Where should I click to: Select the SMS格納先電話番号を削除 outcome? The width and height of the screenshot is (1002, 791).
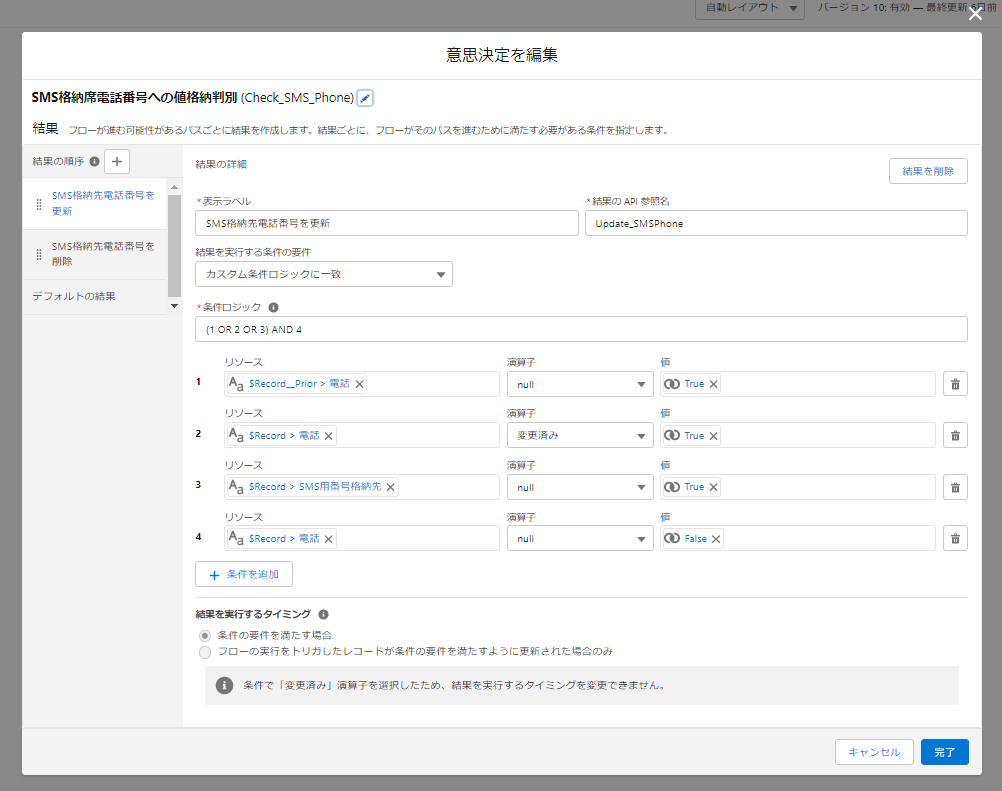95,254
